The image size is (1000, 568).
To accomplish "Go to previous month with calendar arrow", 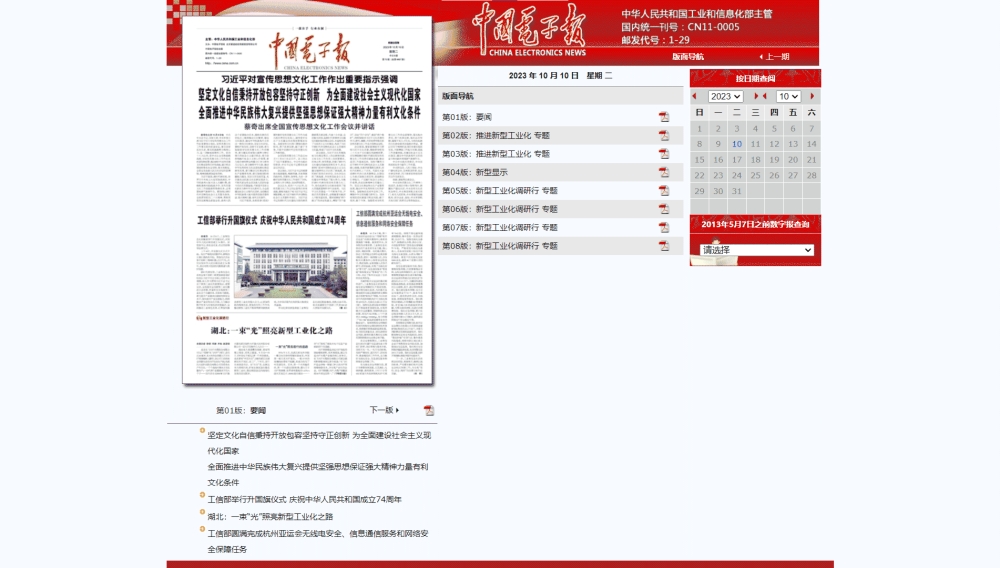I will click(765, 96).
